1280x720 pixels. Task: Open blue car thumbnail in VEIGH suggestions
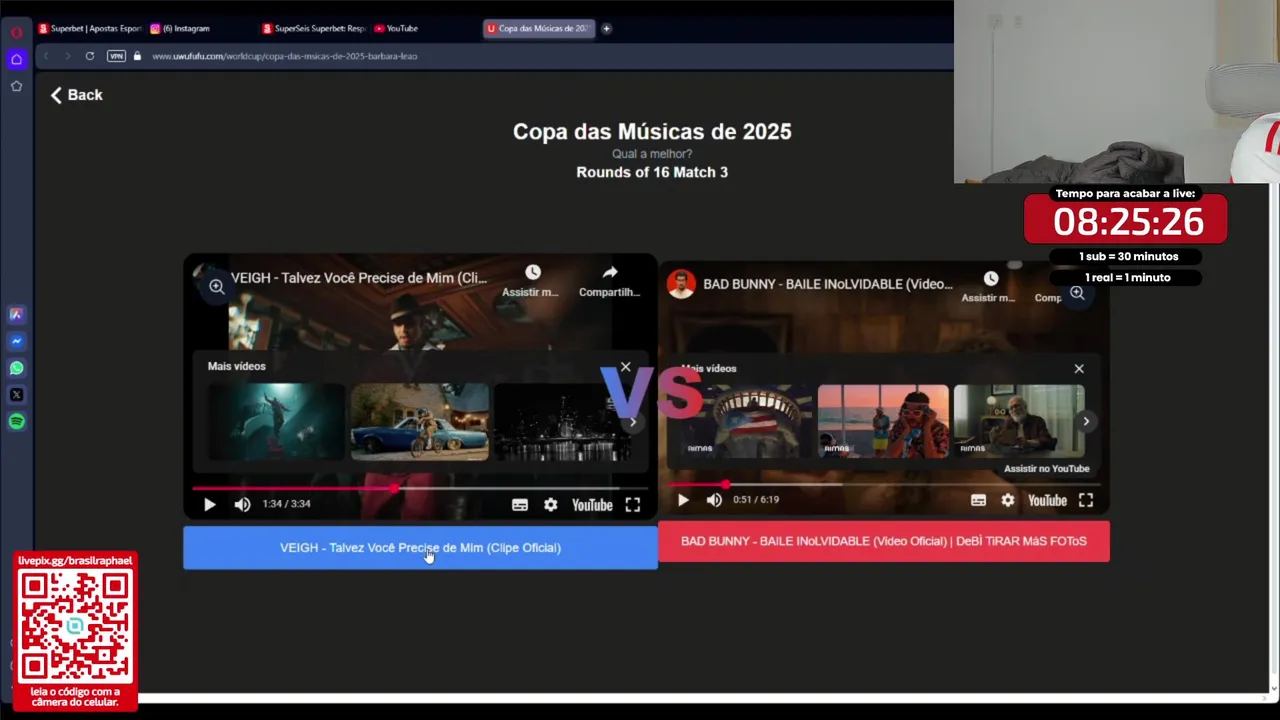pyautogui.click(x=420, y=422)
